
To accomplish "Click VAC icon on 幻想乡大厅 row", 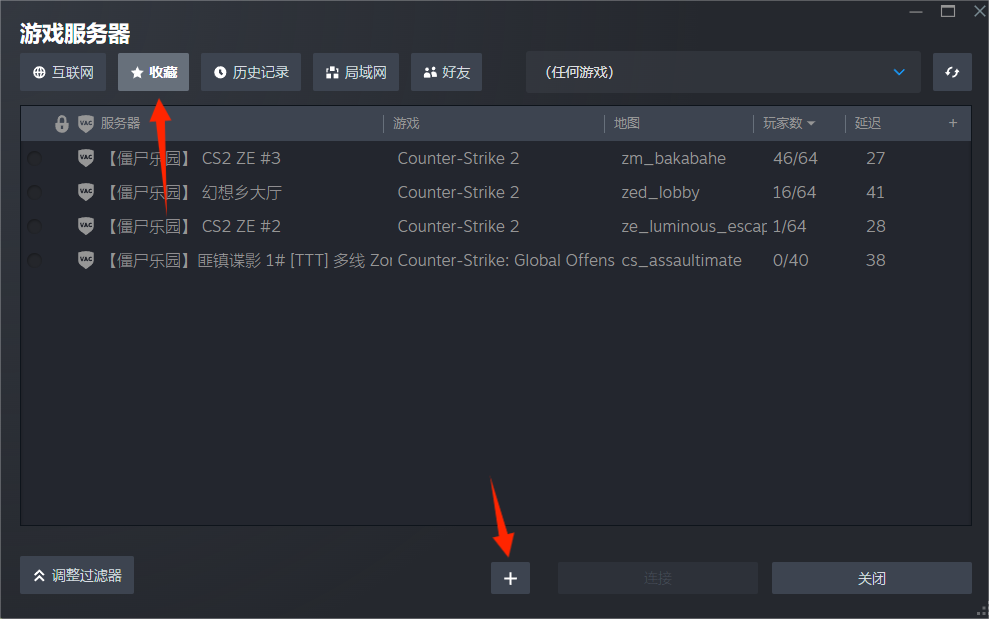I will pos(85,192).
